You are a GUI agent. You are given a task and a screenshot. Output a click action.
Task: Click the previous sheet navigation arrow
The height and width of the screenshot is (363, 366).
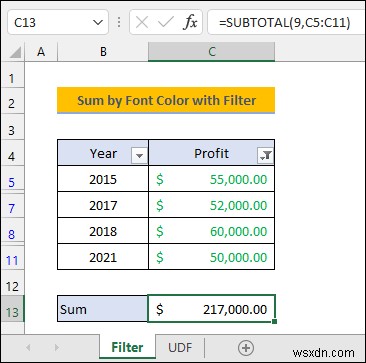pyautogui.click(x=28, y=348)
